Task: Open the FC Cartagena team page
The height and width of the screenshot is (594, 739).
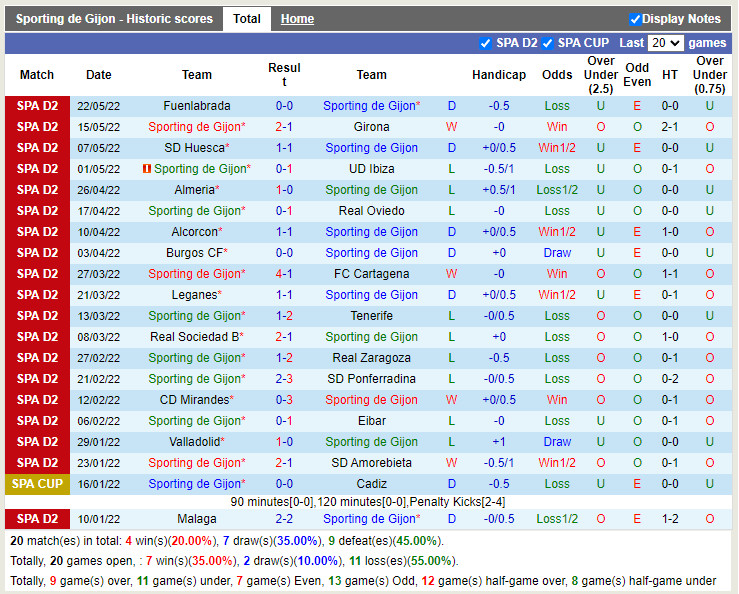Action: 371,274
